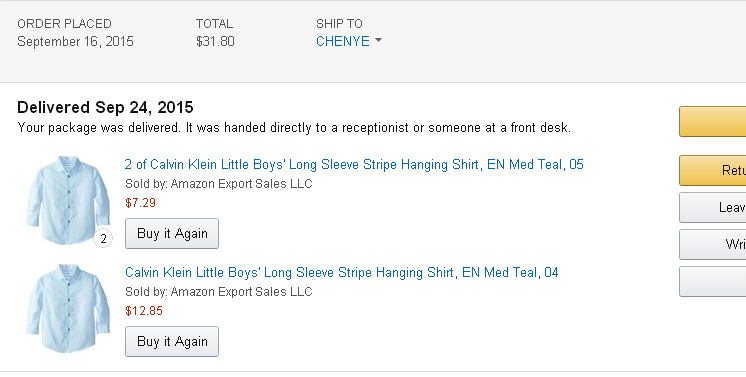Click Buy it Again for size 04 shirt

pos(172,342)
